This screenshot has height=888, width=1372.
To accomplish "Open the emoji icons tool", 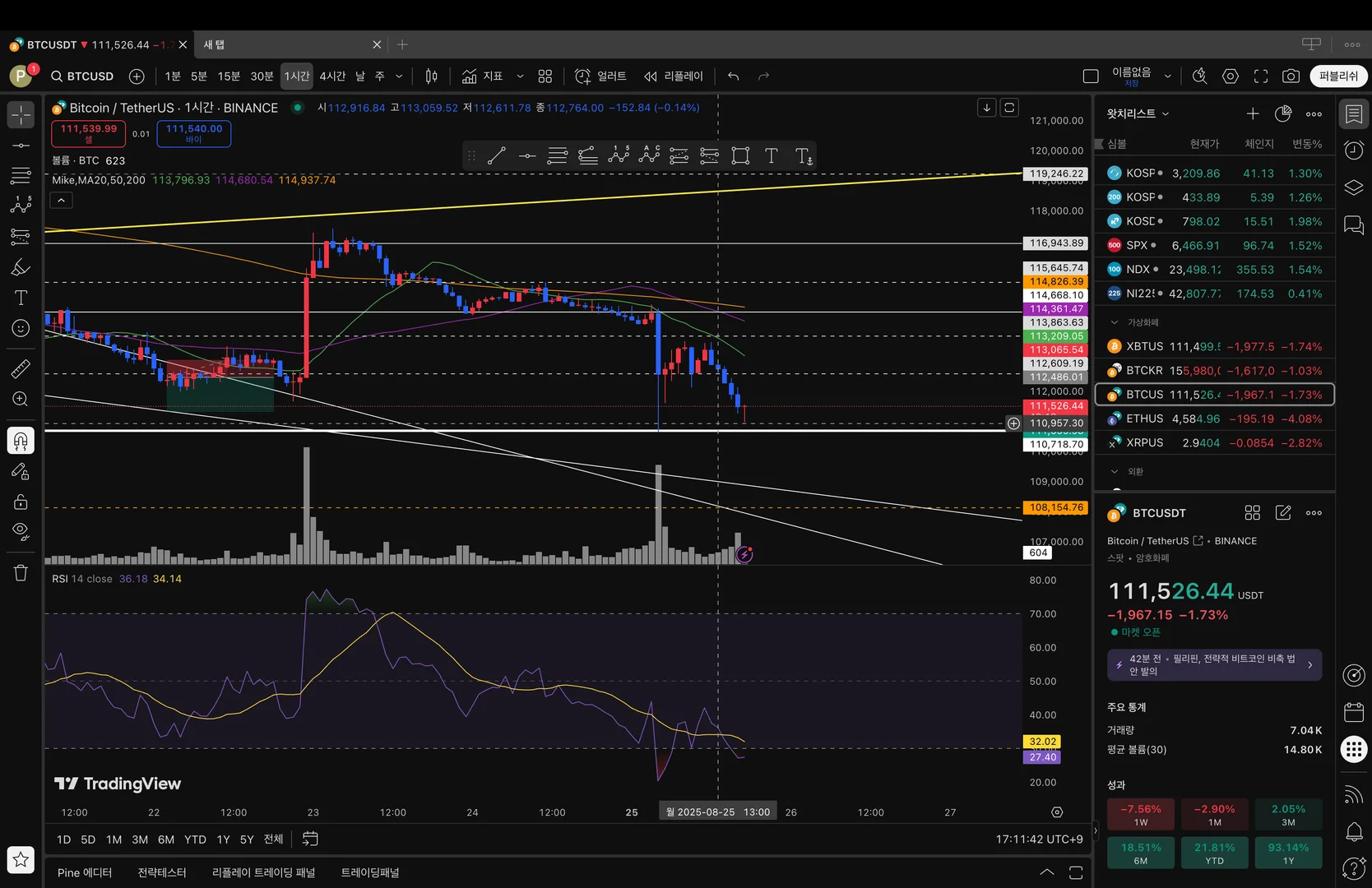I will pos(21,328).
